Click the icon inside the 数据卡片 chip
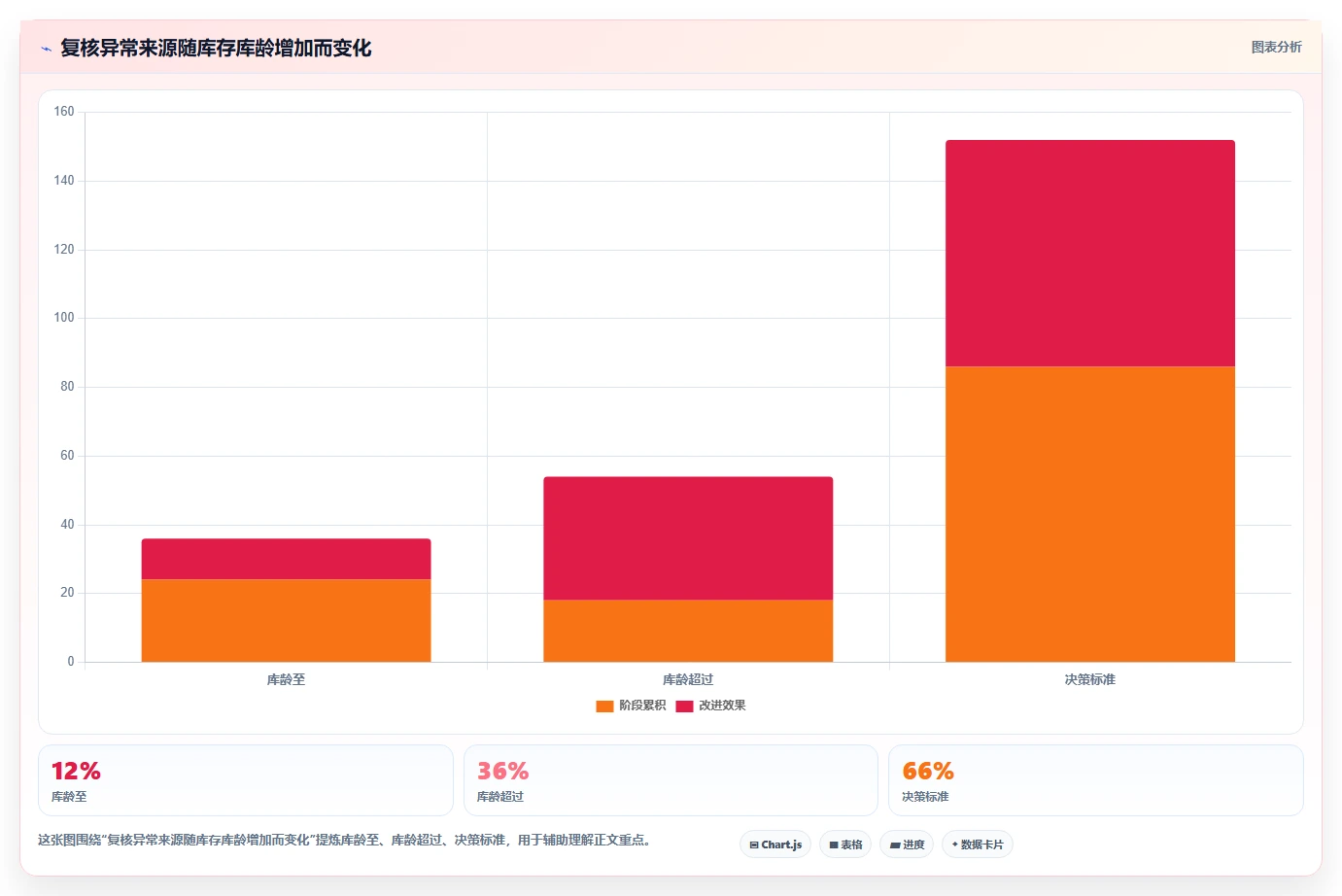Screen dimensions: 1342x896 click(x=955, y=844)
